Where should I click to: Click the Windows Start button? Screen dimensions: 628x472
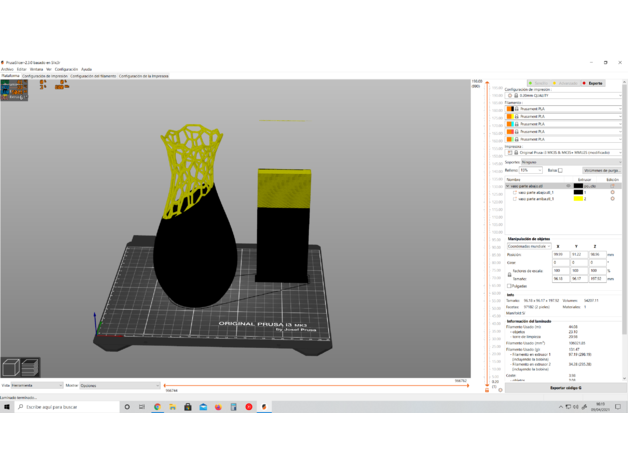[6, 407]
